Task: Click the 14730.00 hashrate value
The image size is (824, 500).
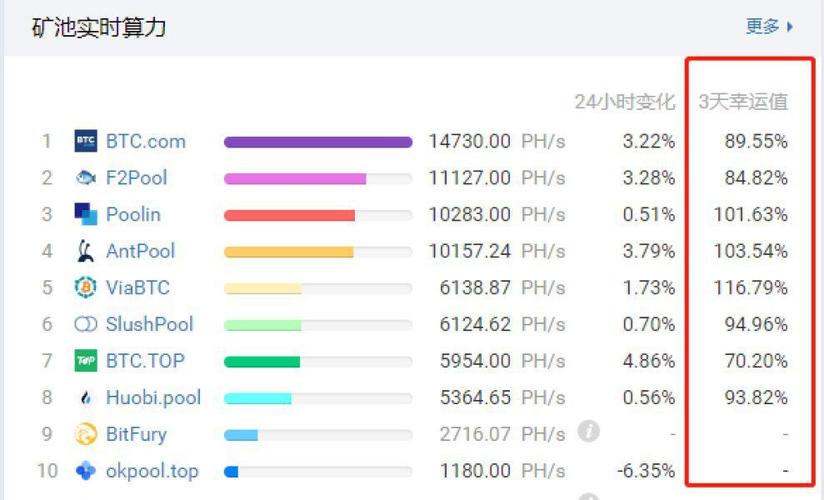Action: (469, 141)
